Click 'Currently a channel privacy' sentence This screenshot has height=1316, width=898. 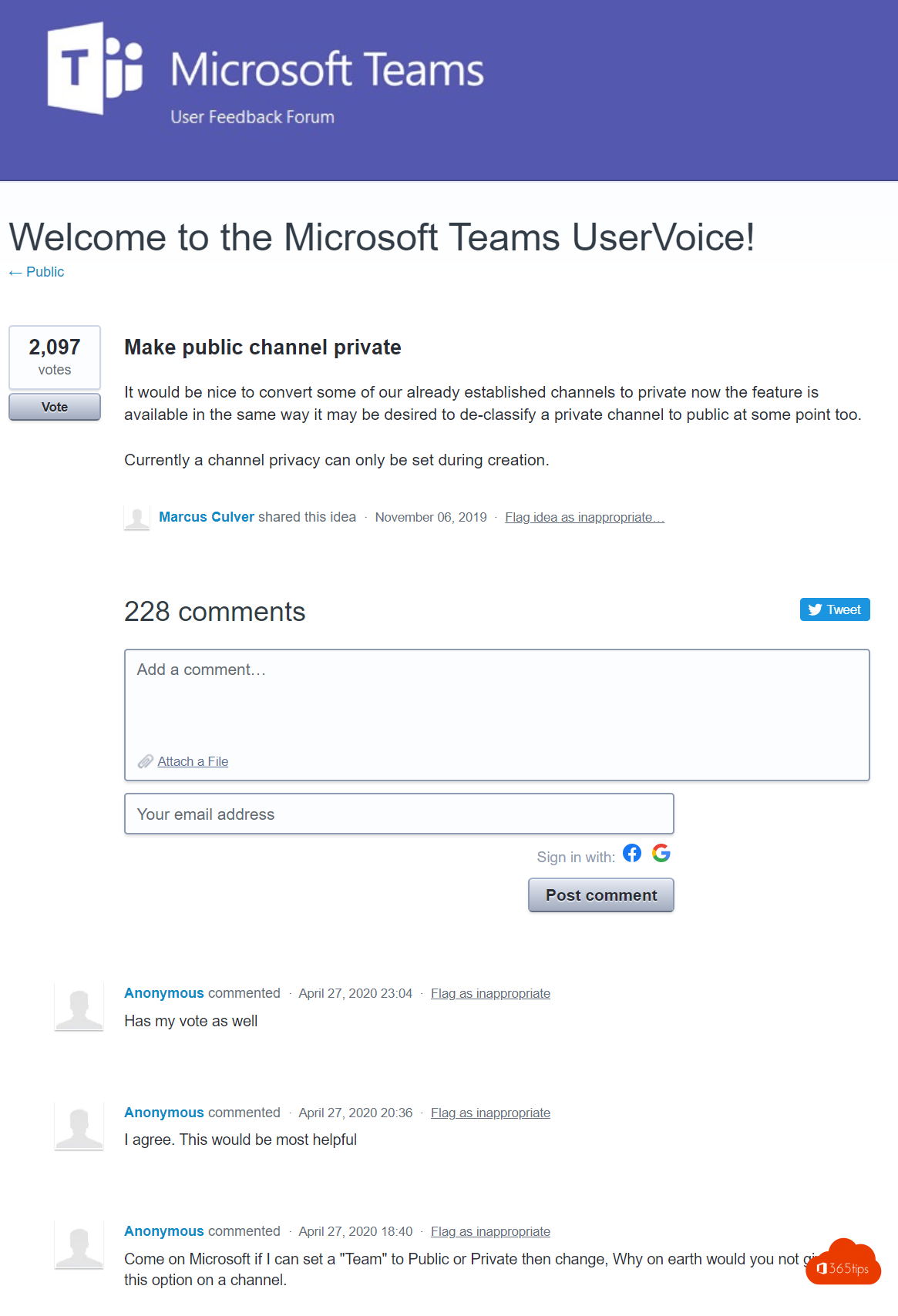(337, 460)
